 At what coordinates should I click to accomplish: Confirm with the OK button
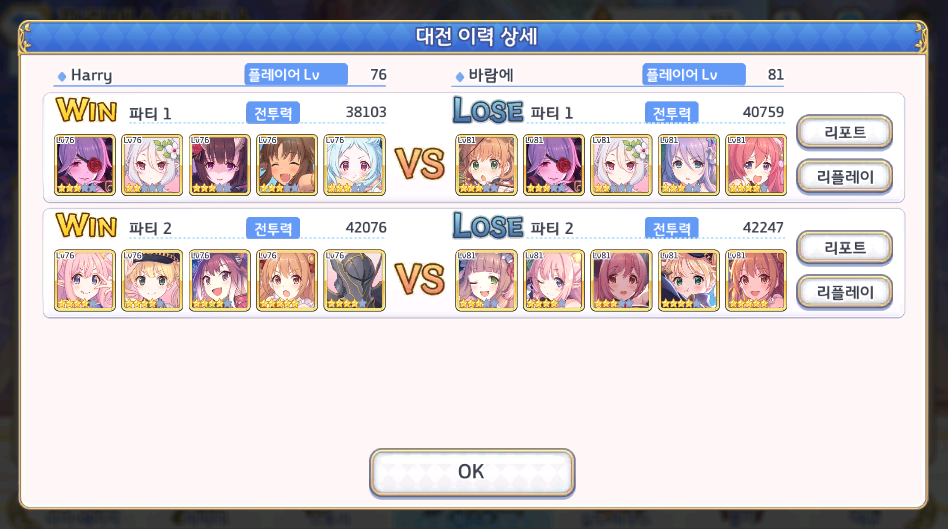pos(472,472)
